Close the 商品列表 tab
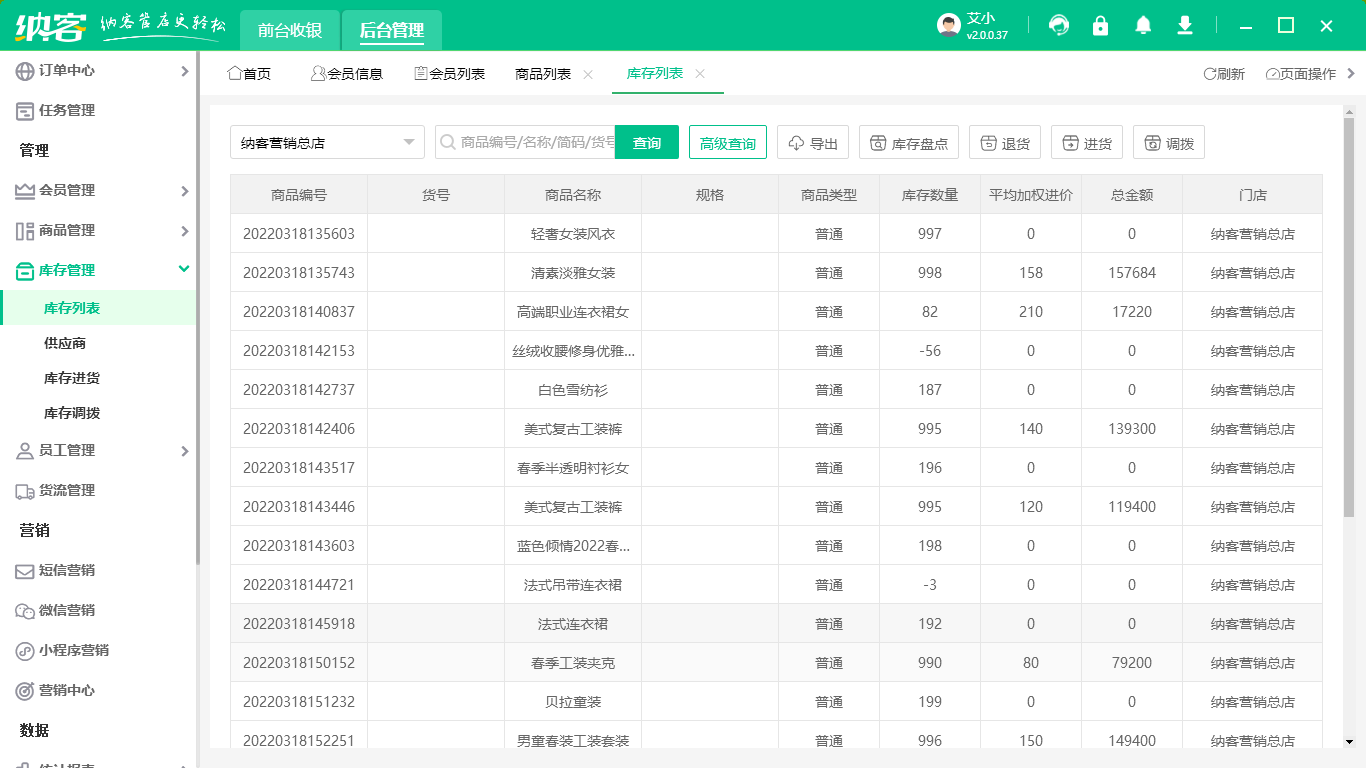 (x=588, y=73)
